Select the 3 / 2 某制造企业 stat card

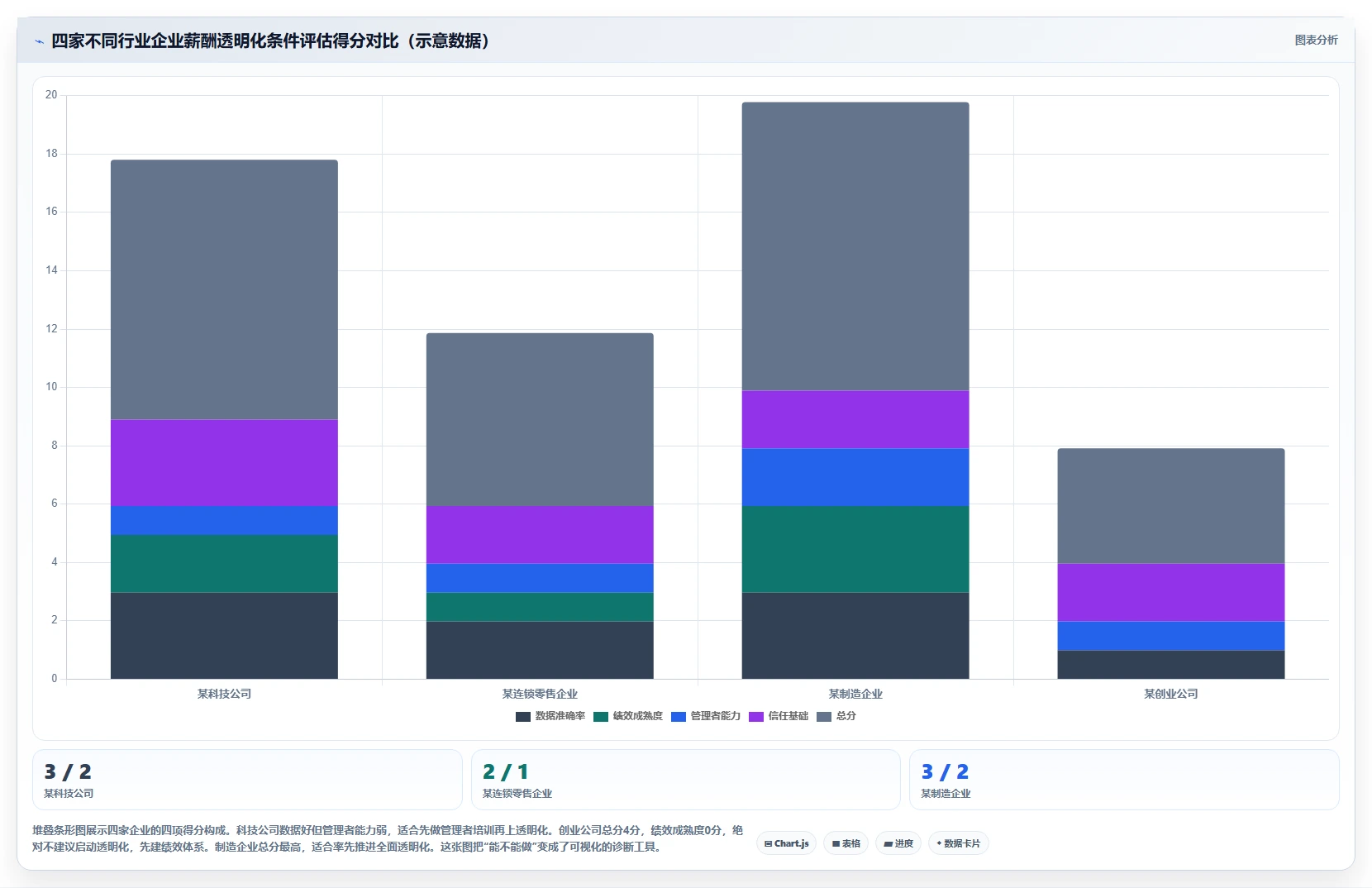pos(1124,780)
